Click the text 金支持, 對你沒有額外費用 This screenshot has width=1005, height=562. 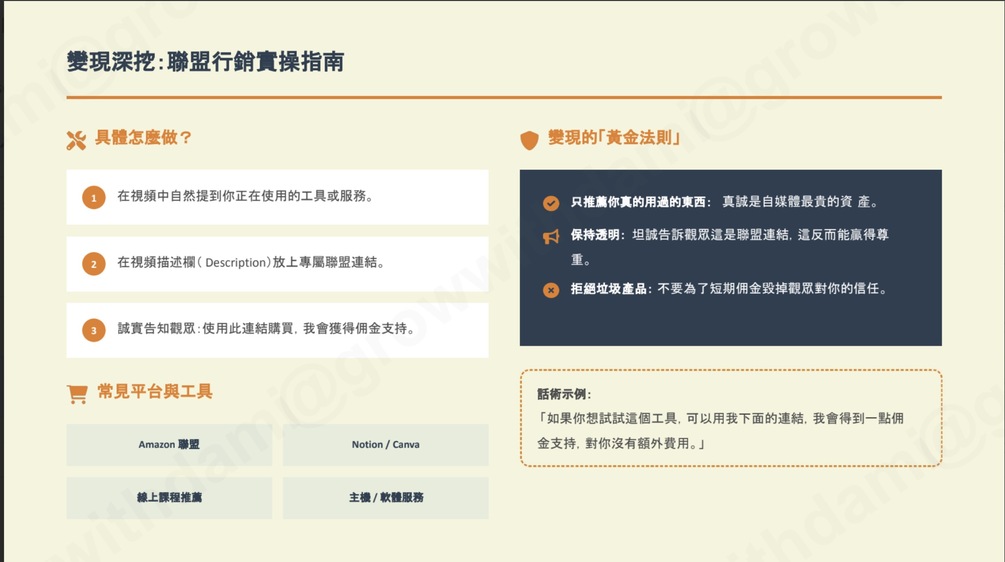click(620, 443)
